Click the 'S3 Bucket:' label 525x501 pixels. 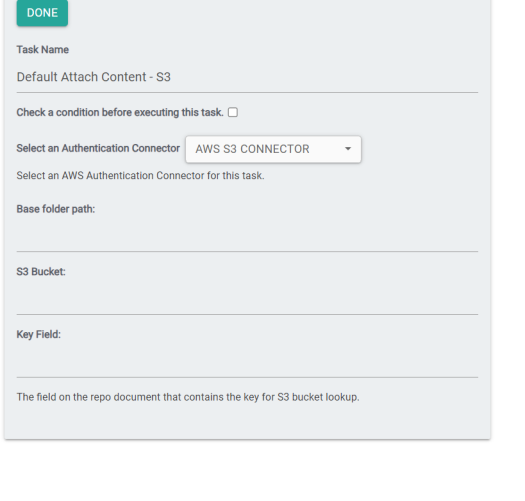(x=41, y=272)
